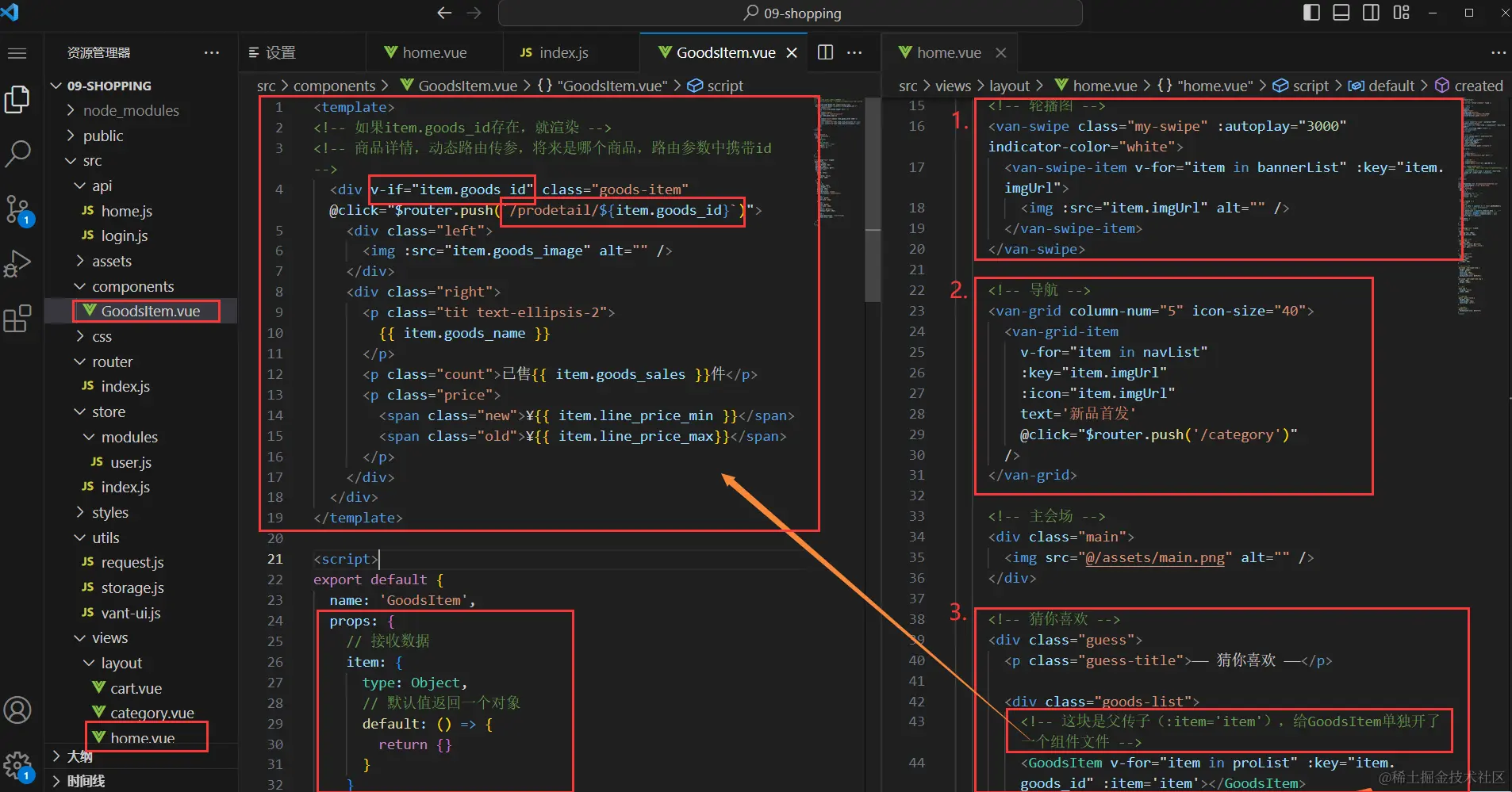Open user.js in the modules folder

point(141,462)
